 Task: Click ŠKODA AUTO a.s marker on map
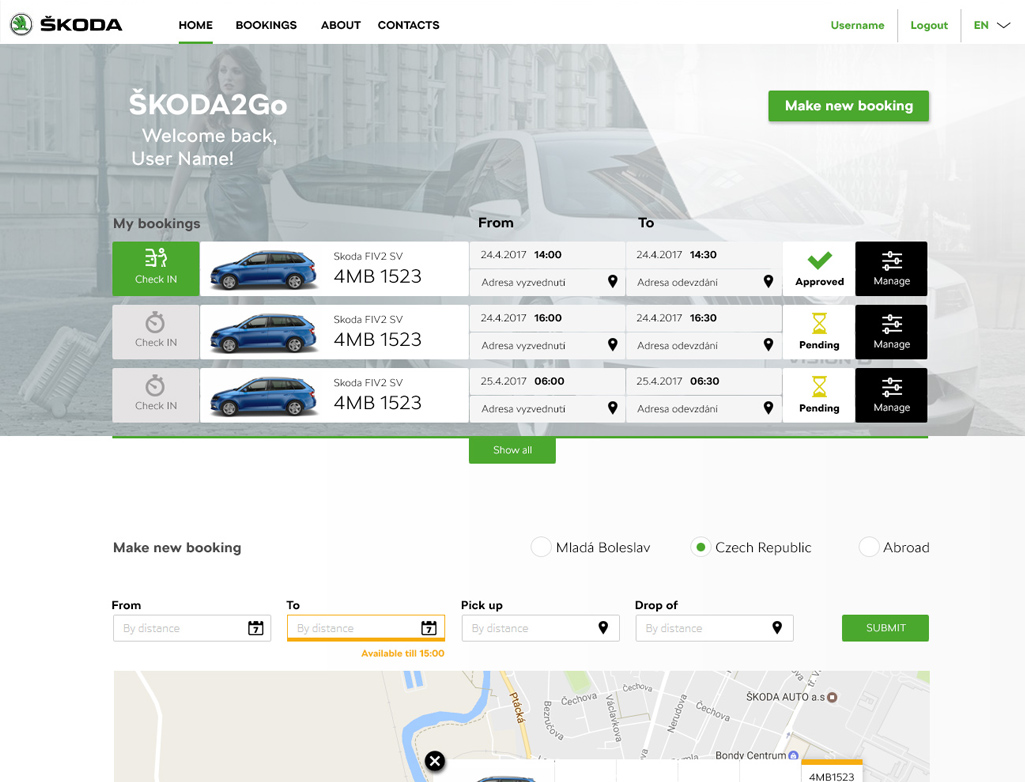(832, 698)
